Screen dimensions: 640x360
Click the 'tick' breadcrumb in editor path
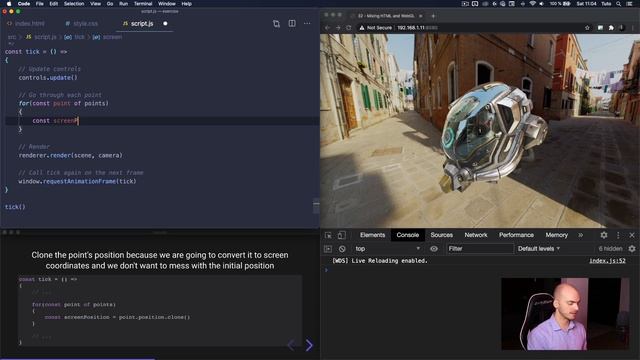(75, 37)
